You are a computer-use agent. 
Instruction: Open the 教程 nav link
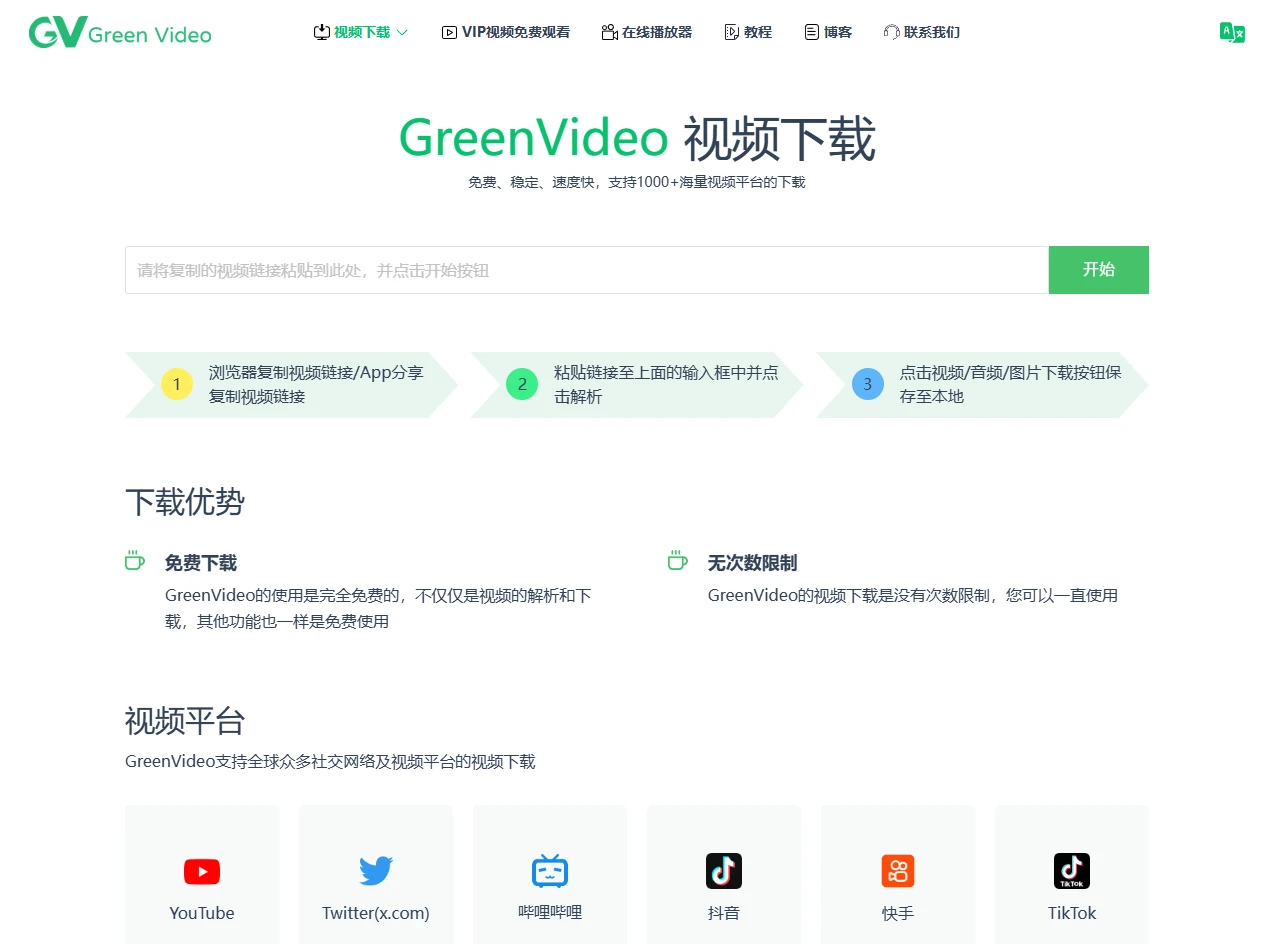[x=748, y=32]
